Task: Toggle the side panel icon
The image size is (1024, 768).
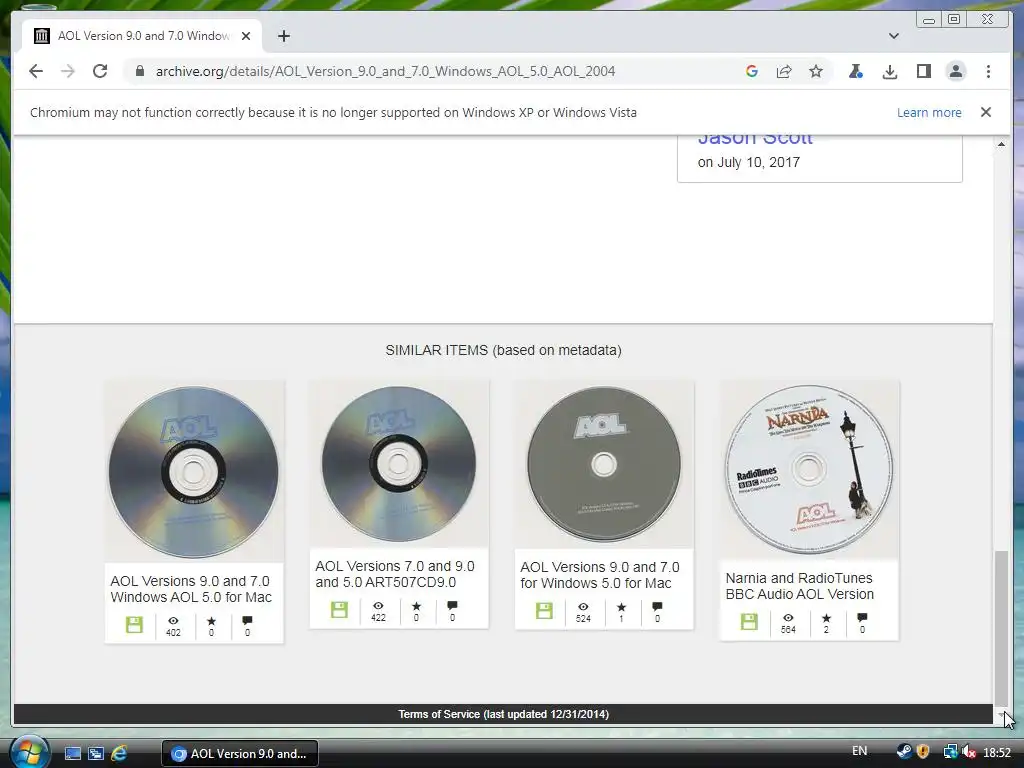Action: click(923, 71)
